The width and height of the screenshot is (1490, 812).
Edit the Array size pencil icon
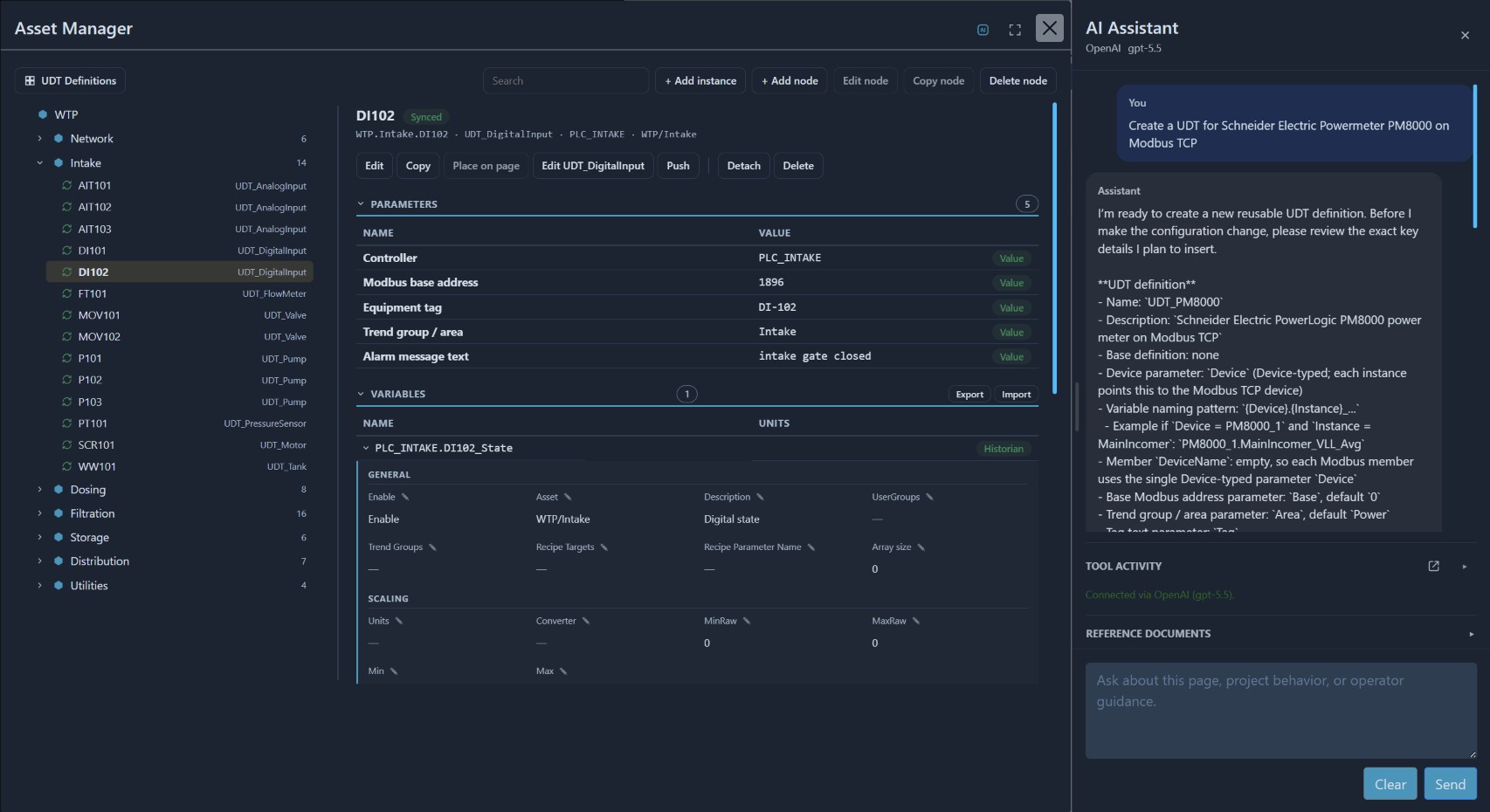[921, 547]
